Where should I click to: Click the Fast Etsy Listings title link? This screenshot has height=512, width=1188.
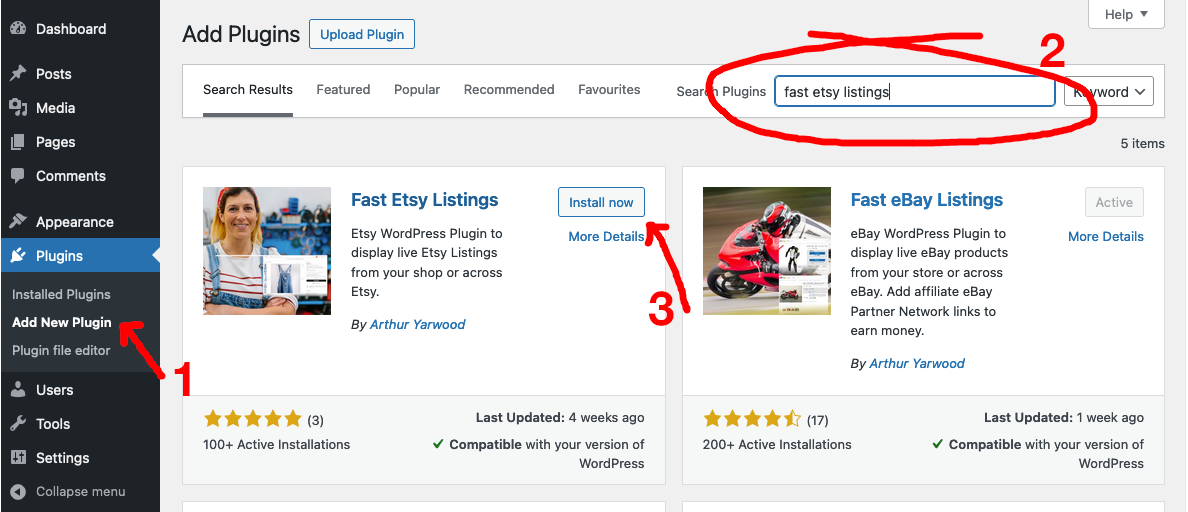425,200
